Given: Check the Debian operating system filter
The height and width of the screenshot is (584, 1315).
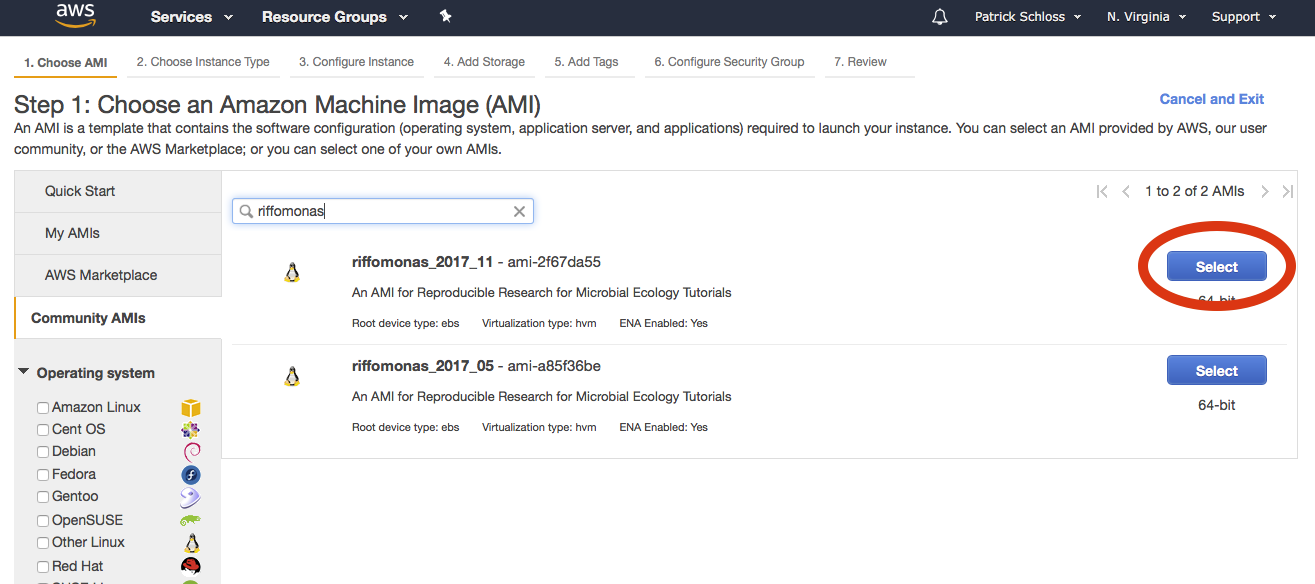Looking at the screenshot, I should [43, 451].
